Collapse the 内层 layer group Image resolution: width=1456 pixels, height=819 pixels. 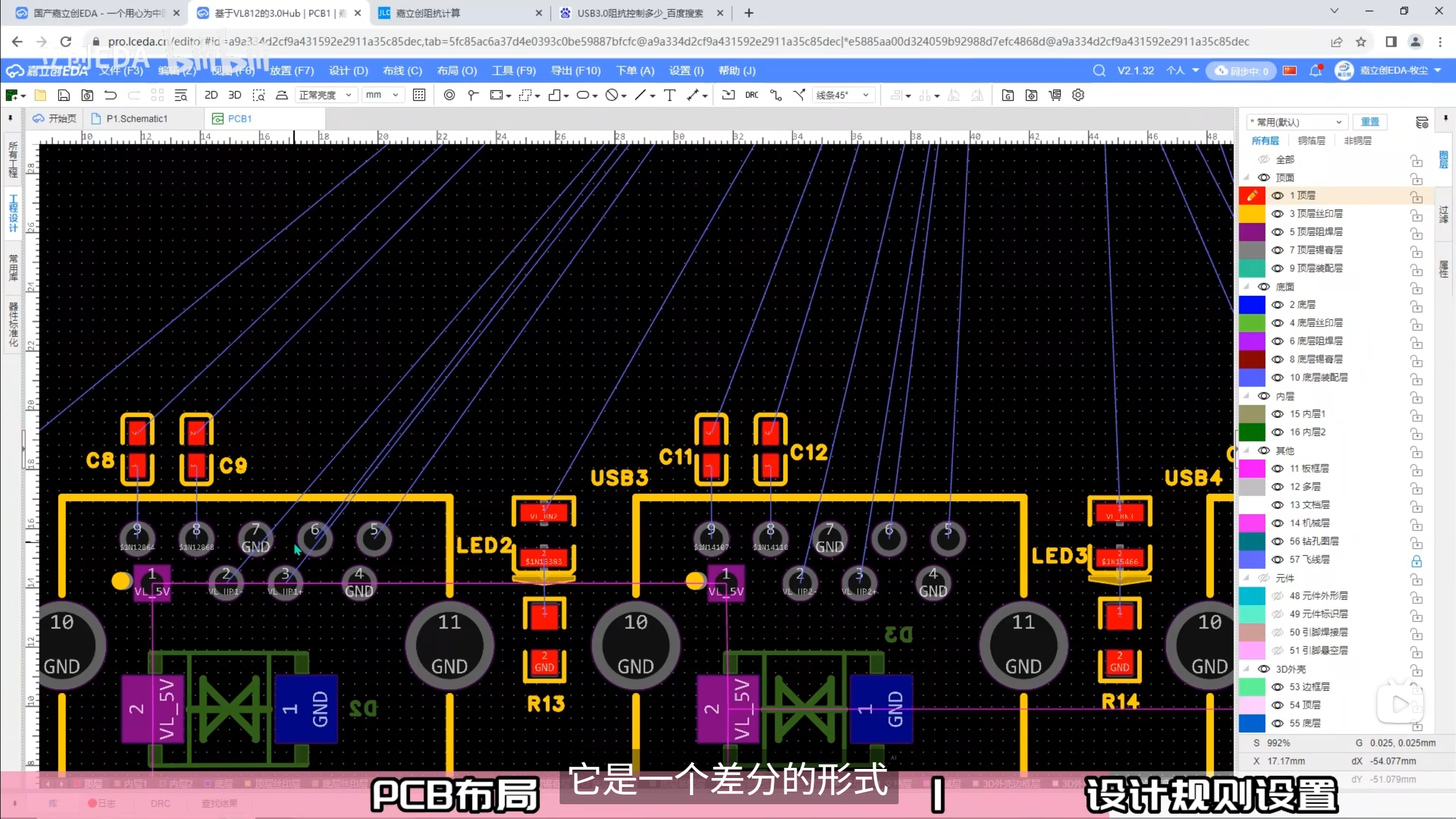click(1246, 396)
